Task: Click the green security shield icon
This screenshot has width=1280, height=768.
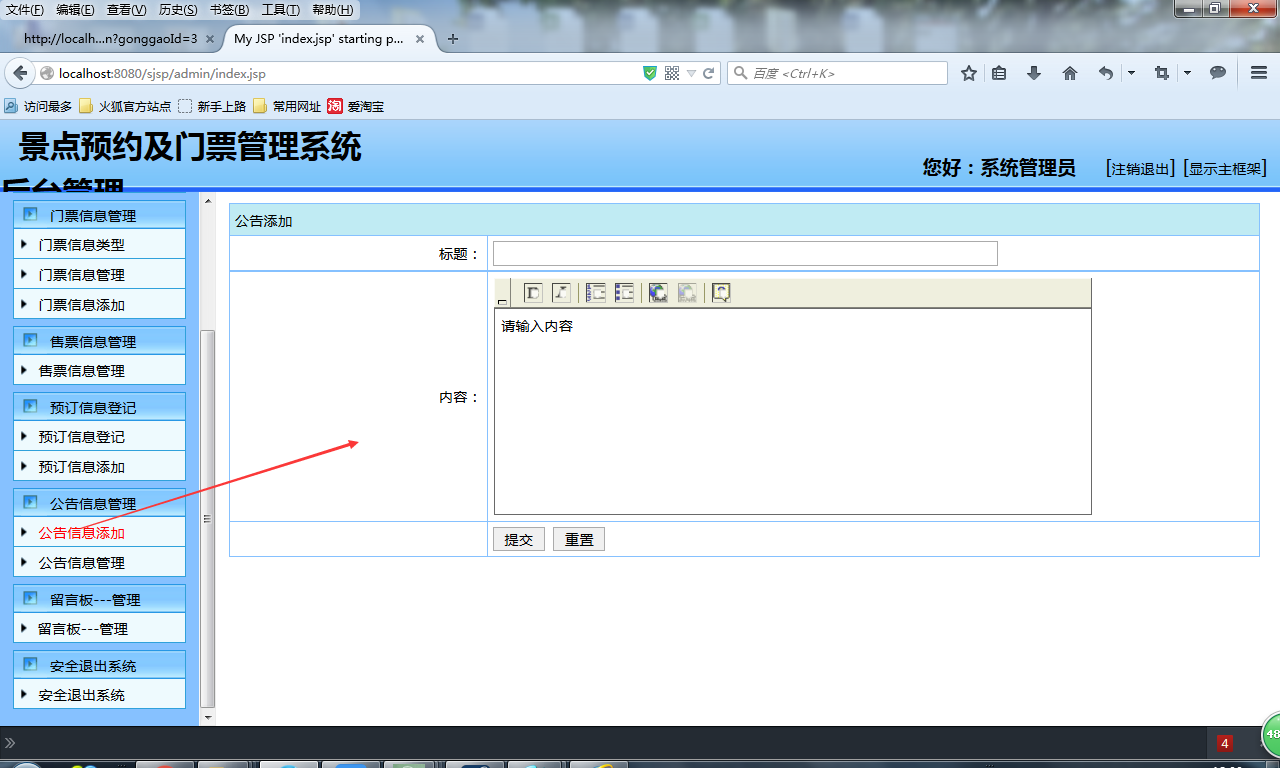Action: click(x=650, y=73)
